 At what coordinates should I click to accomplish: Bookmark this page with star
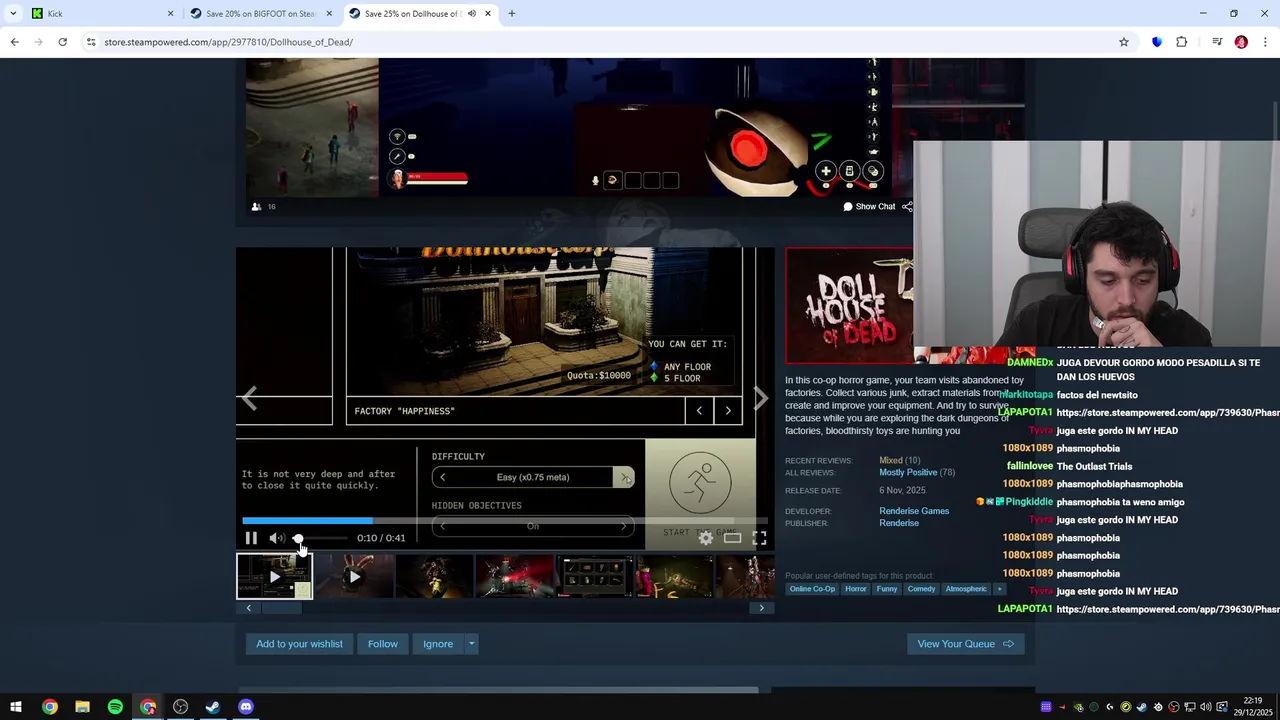point(1124,42)
